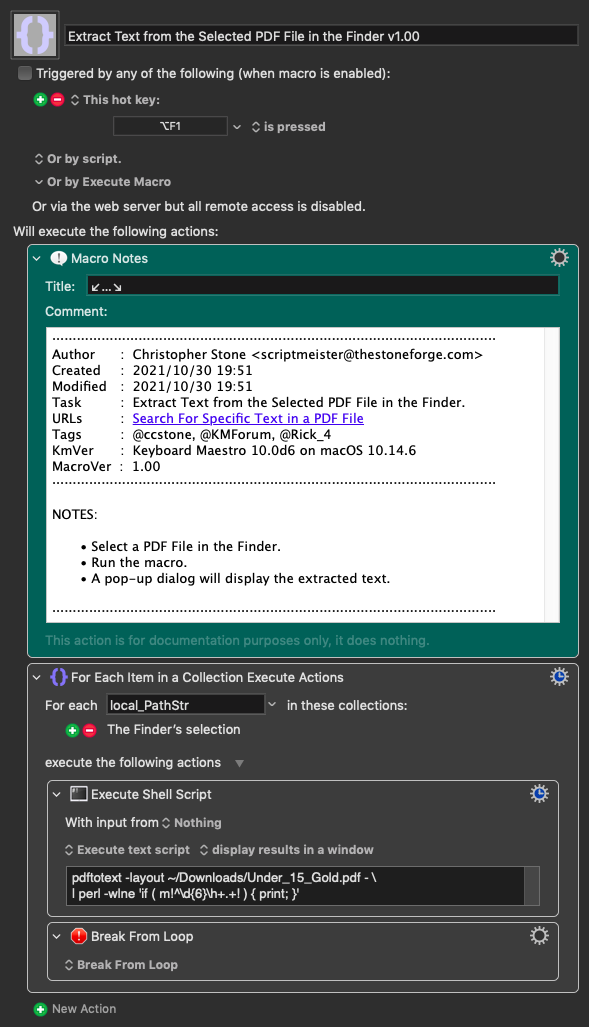The height and width of the screenshot is (1027, 589).
Task: Open gear menu of Macro Notes action
Action: [559, 258]
